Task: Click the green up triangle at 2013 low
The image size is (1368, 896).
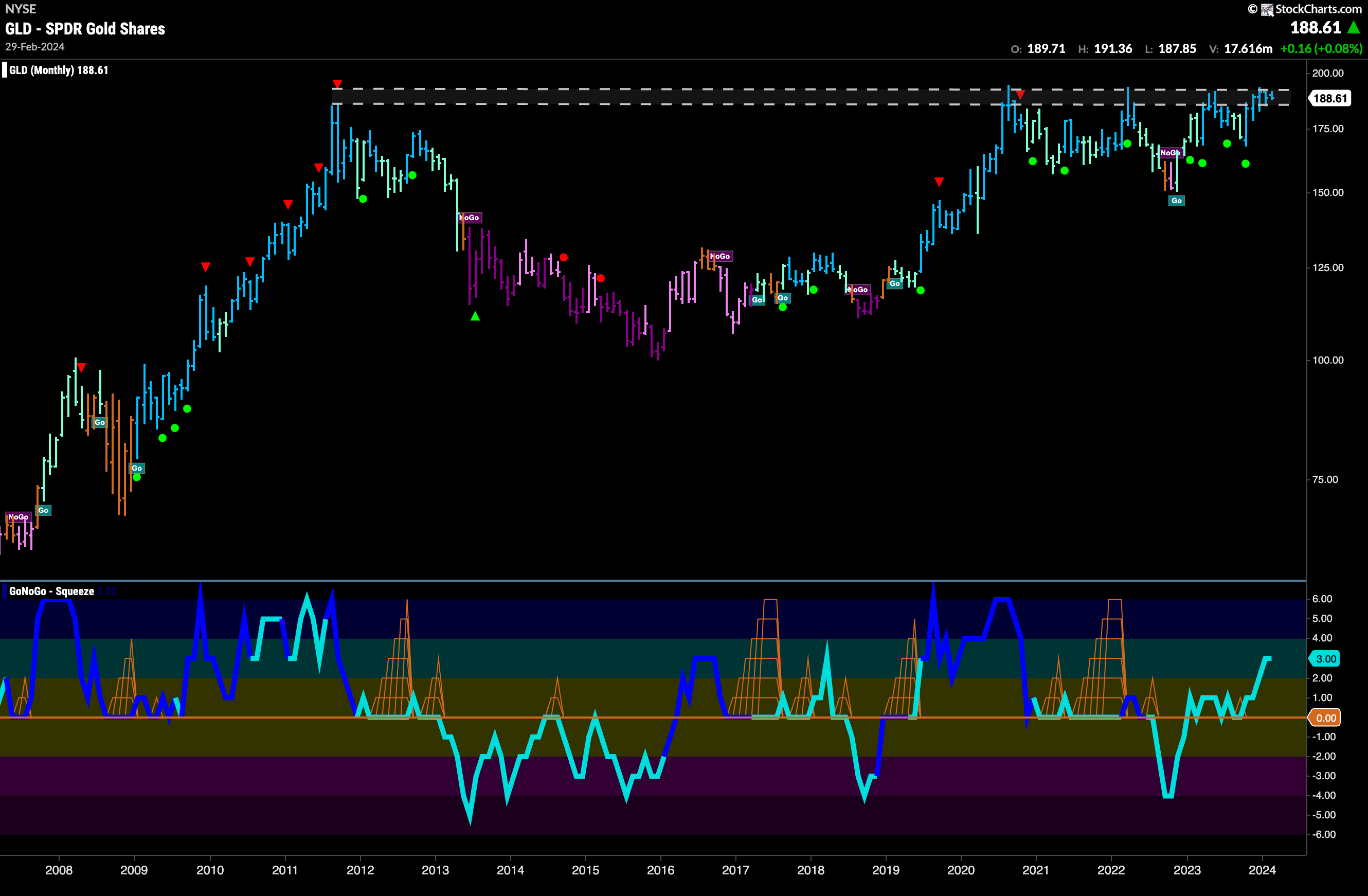Action: [x=475, y=316]
